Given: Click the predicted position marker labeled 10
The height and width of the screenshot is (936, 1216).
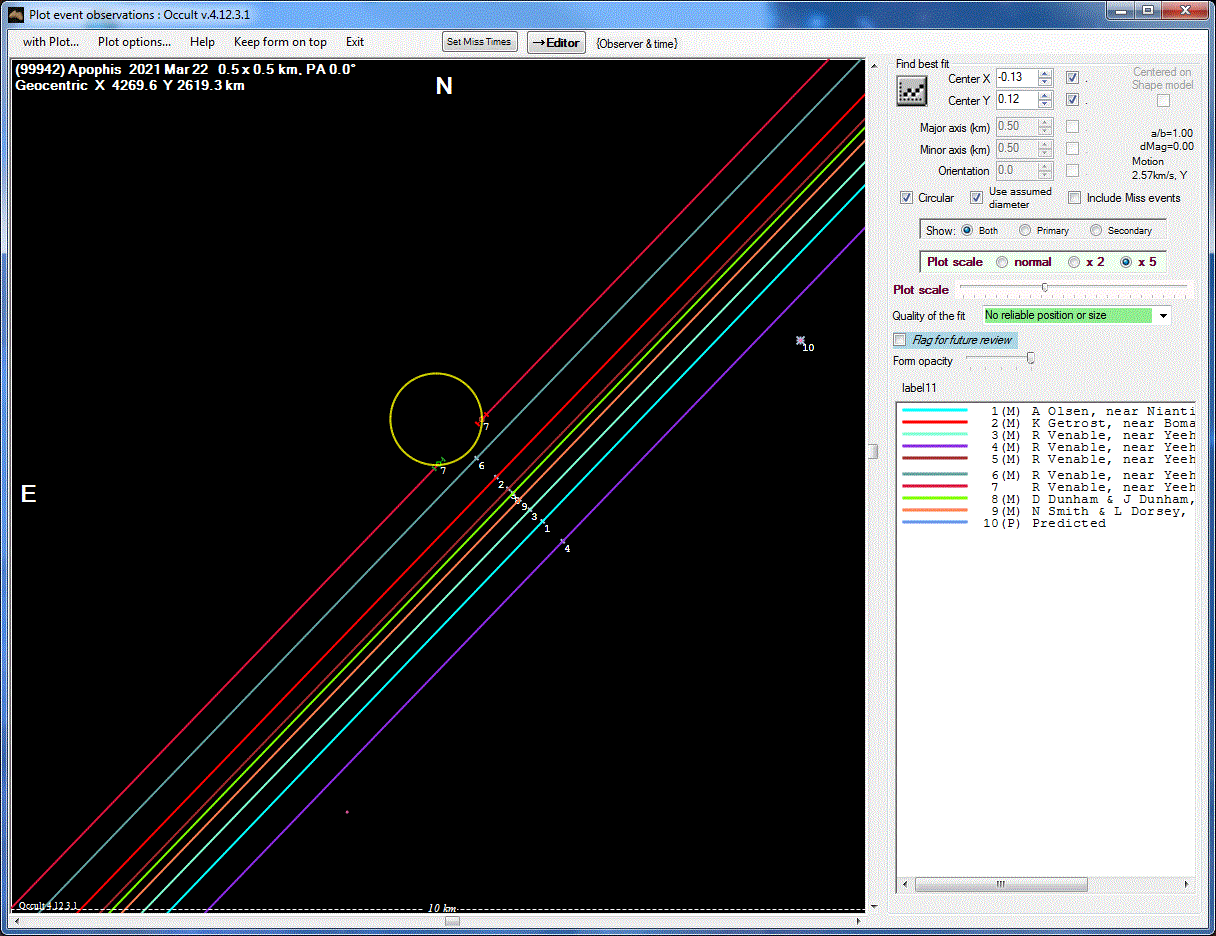Looking at the screenshot, I should [800, 341].
